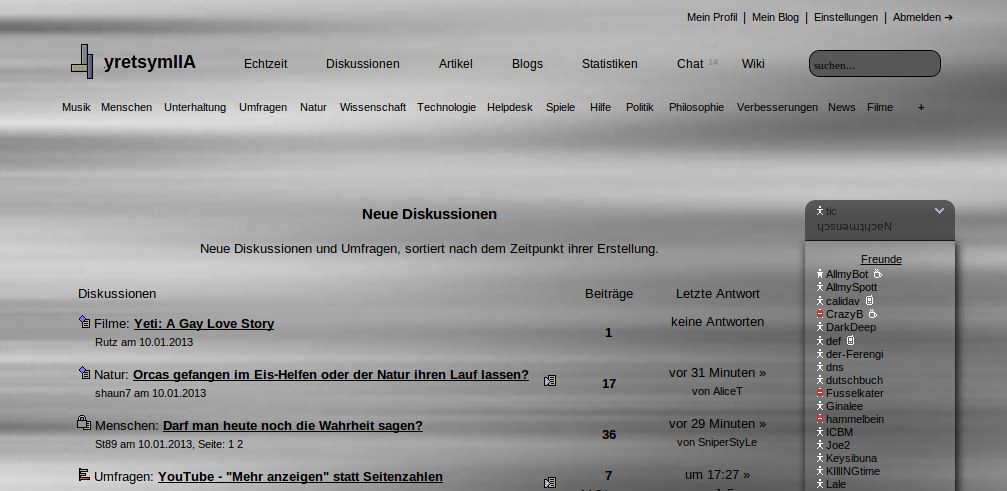Click the coffee cup icon next to AllmyBot

(877, 274)
